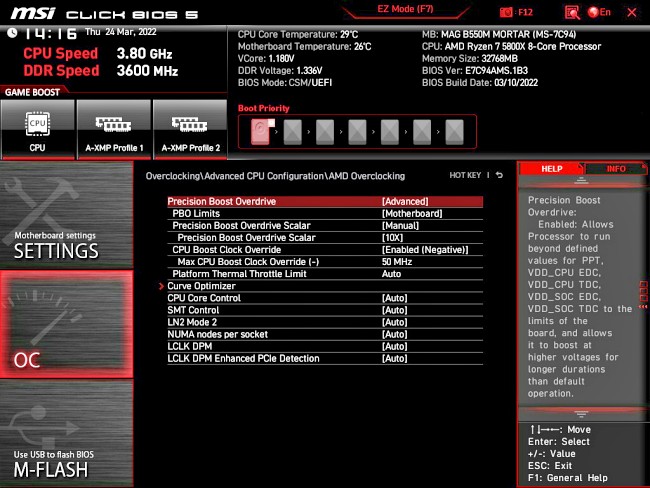Click the DDR Speed 3600 MHz value
This screenshot has height=488, width=650.
147,70
